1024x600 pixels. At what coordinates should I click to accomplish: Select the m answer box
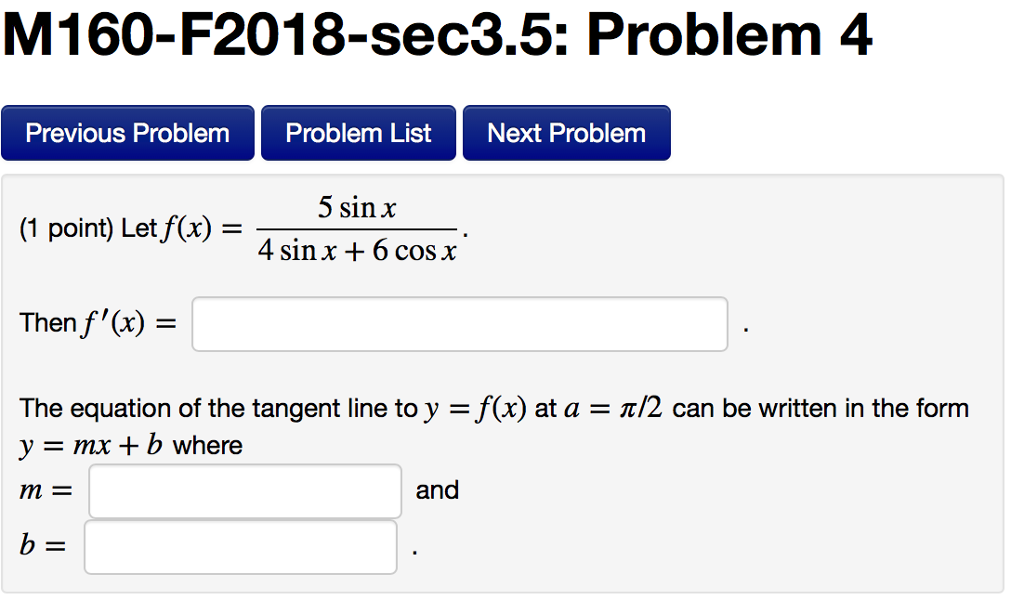tap(244, 490)
